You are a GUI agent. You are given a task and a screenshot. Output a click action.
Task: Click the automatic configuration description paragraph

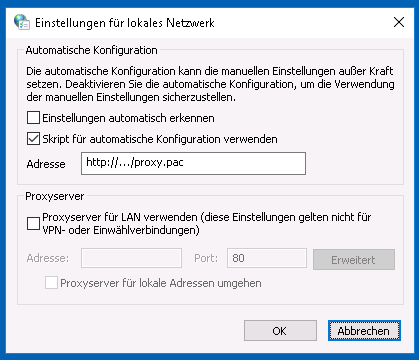coord(210,84)
